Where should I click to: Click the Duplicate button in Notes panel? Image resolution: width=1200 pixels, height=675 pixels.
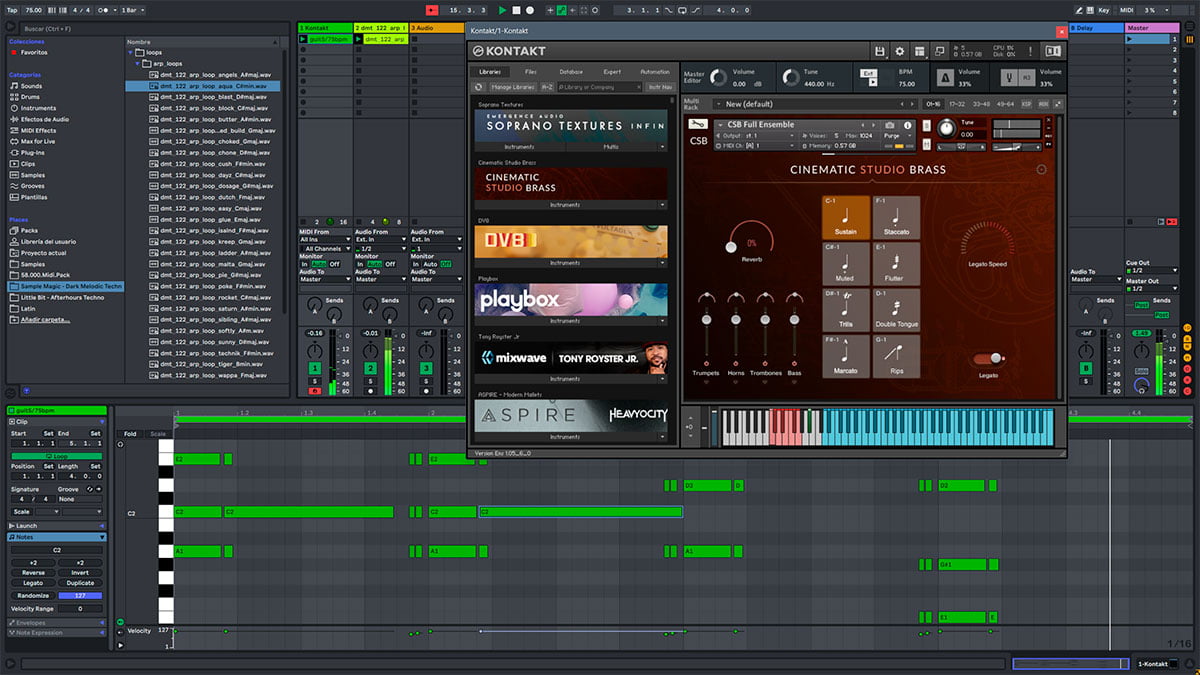[80, 583]
